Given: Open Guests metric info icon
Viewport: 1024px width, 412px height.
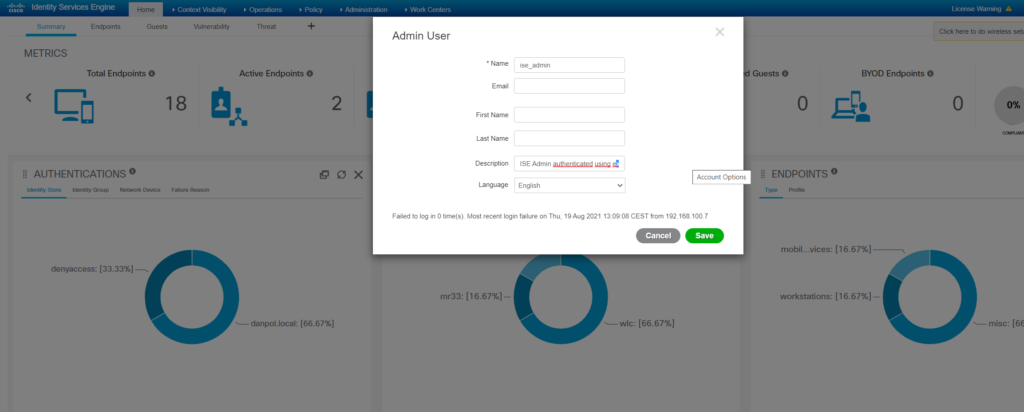Looking at the screenshot, I should [x=785, y=74].
